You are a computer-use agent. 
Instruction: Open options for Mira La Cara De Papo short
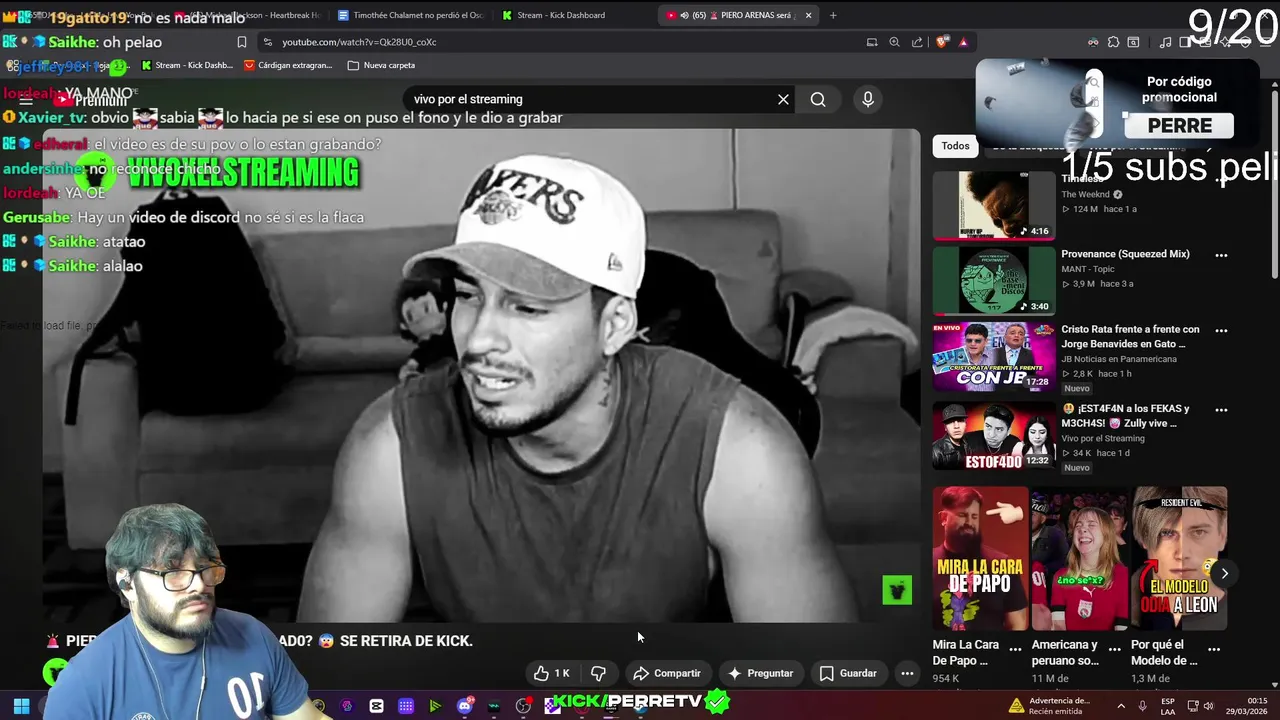[1015, 649]
